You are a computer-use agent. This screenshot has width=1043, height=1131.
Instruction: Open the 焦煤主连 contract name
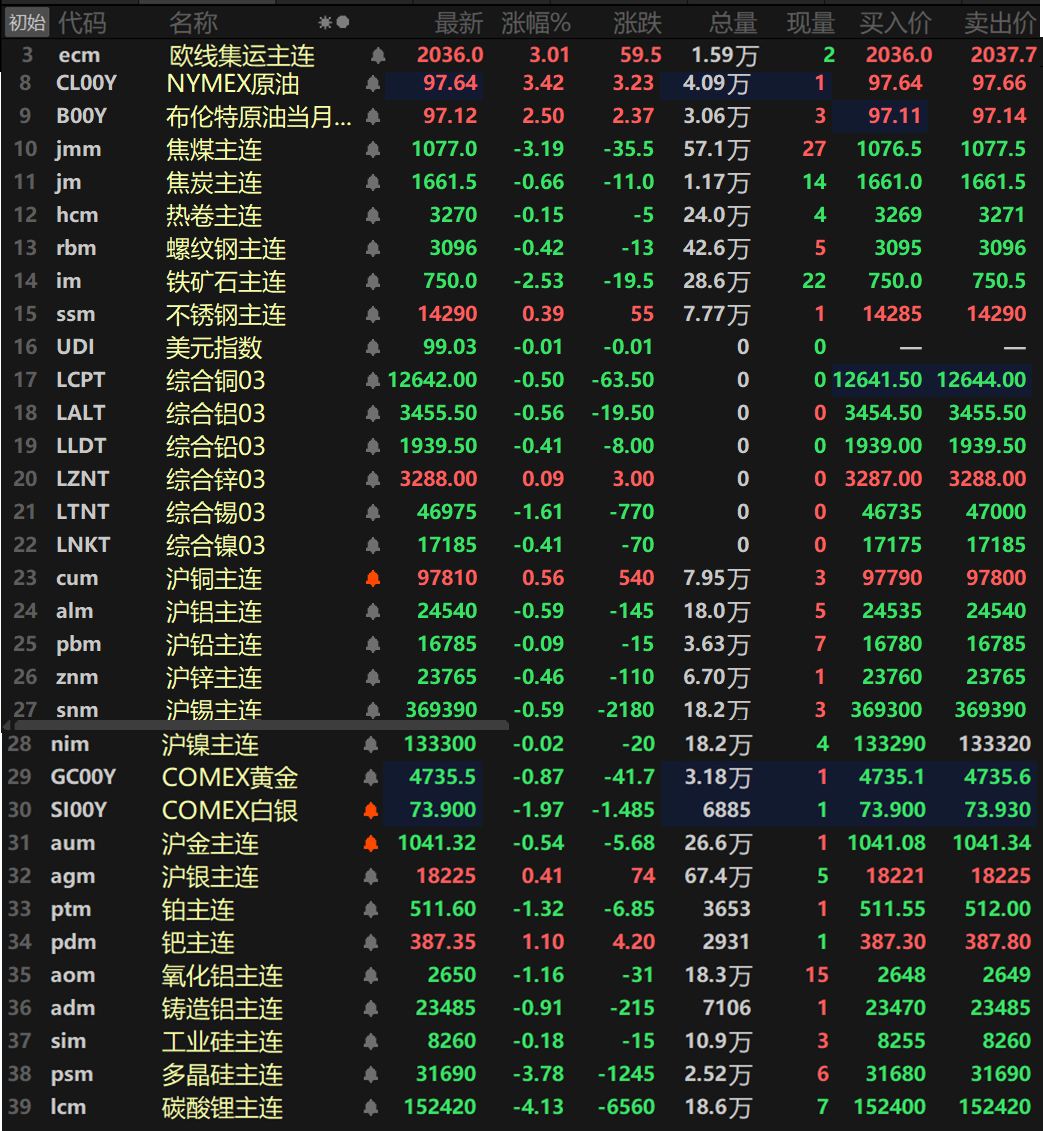[x=214, y=150]
